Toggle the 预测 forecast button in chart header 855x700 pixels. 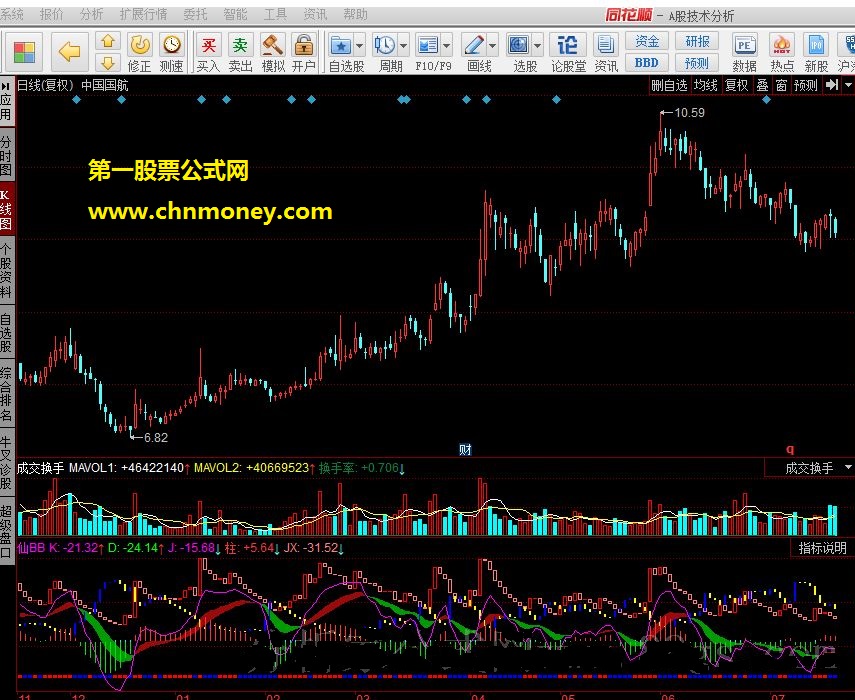[x=805, y=85]
